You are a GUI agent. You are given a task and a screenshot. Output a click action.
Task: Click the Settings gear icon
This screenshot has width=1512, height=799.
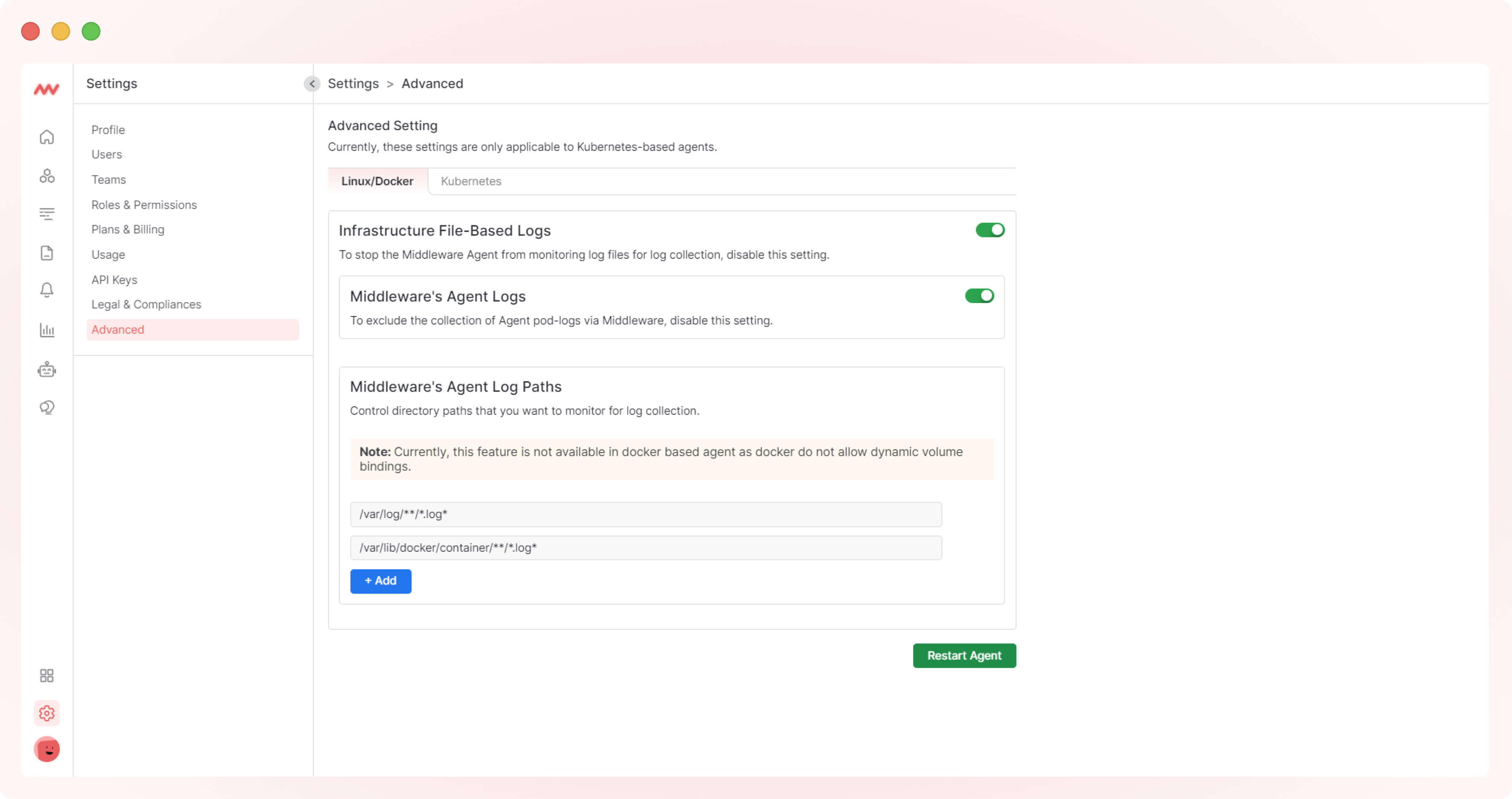(x=47, y=713)
